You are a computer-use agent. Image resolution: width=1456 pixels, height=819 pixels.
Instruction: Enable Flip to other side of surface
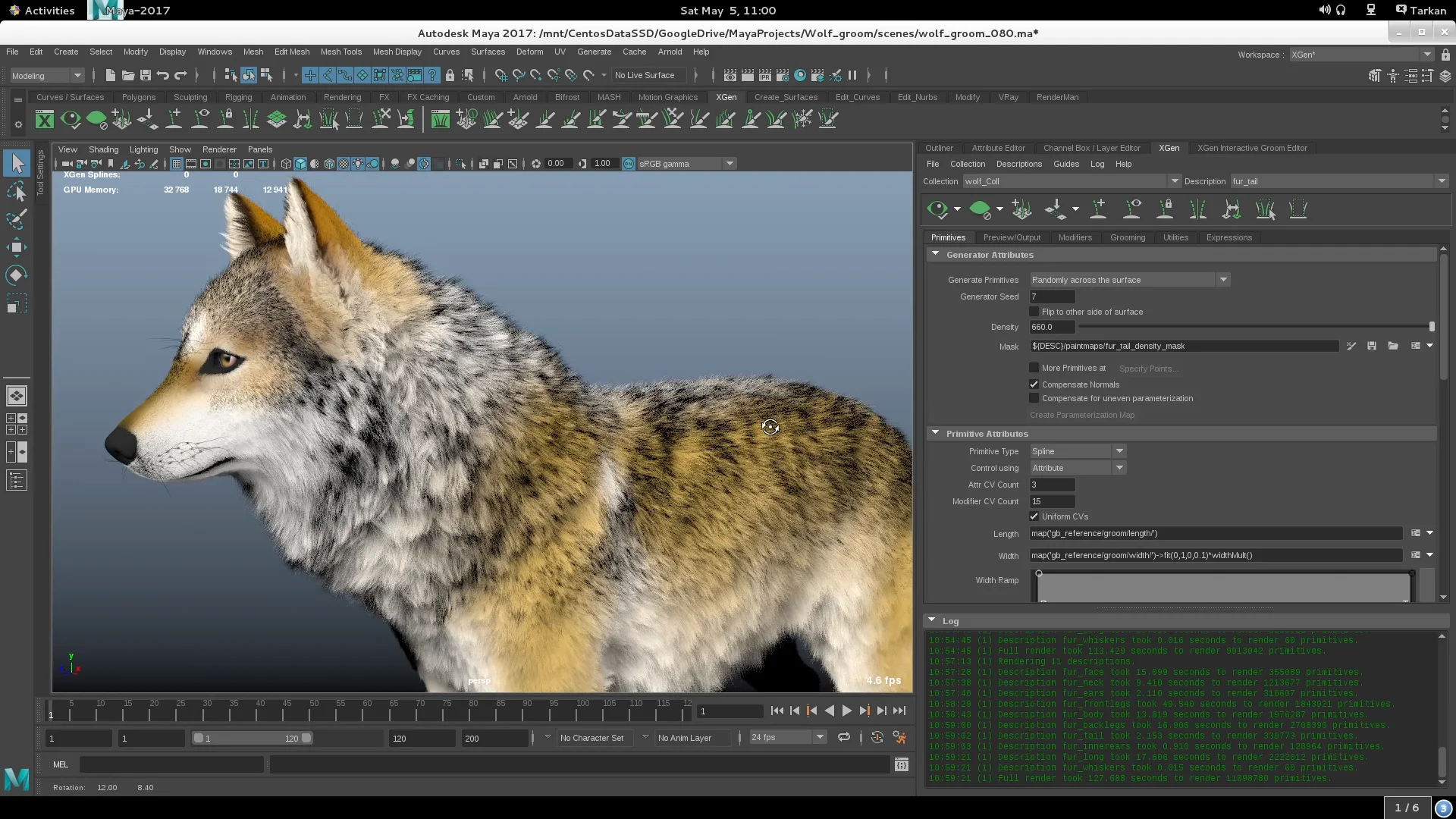(x=1034, y=312)
